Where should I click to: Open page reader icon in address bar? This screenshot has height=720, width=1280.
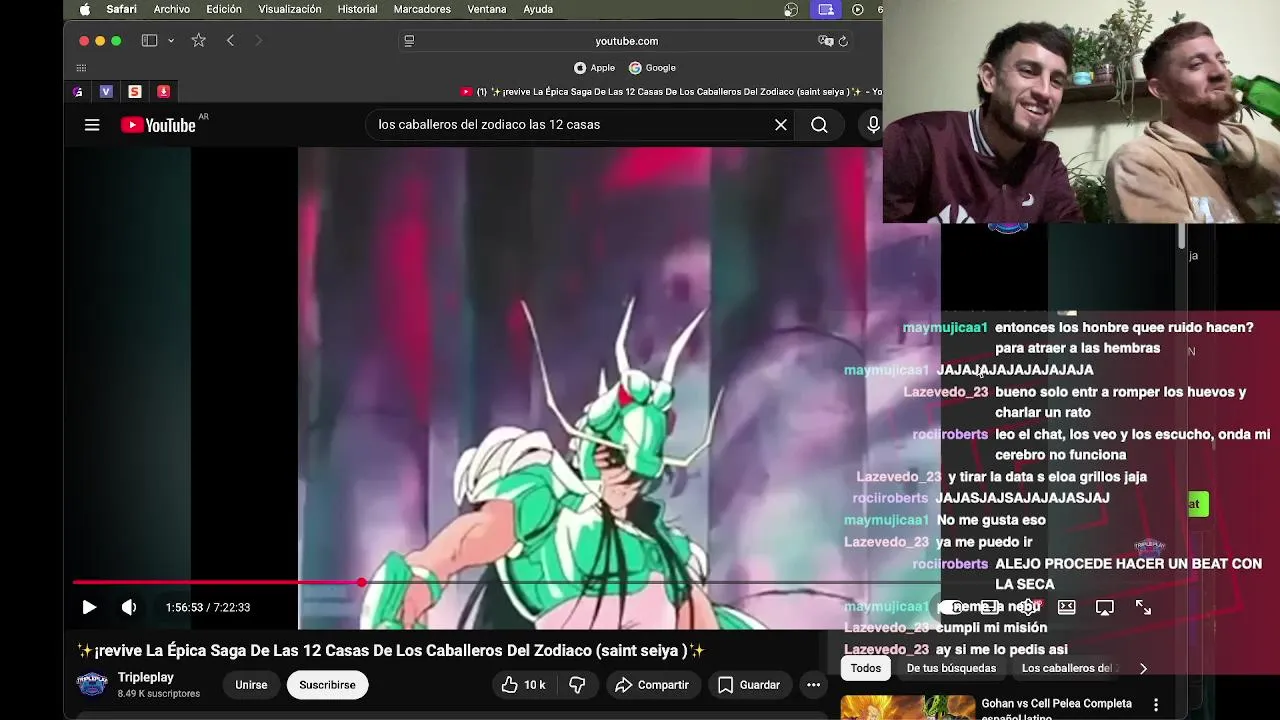(x=409, y=41)
